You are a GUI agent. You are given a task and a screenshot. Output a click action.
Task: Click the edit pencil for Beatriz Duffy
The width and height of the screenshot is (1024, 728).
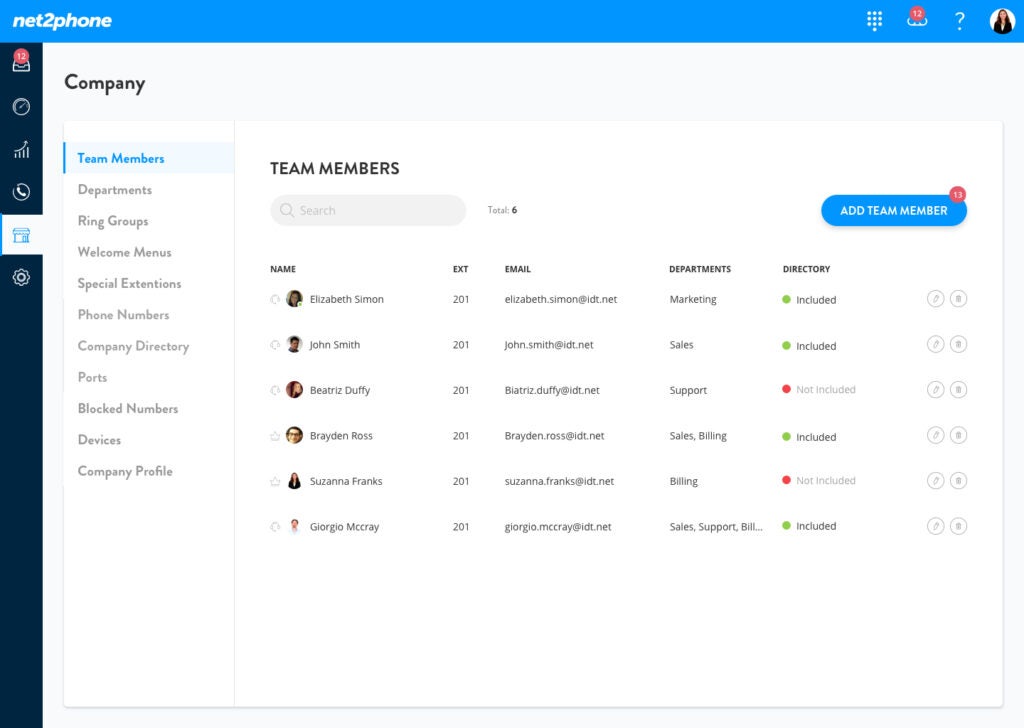point(935,390)
